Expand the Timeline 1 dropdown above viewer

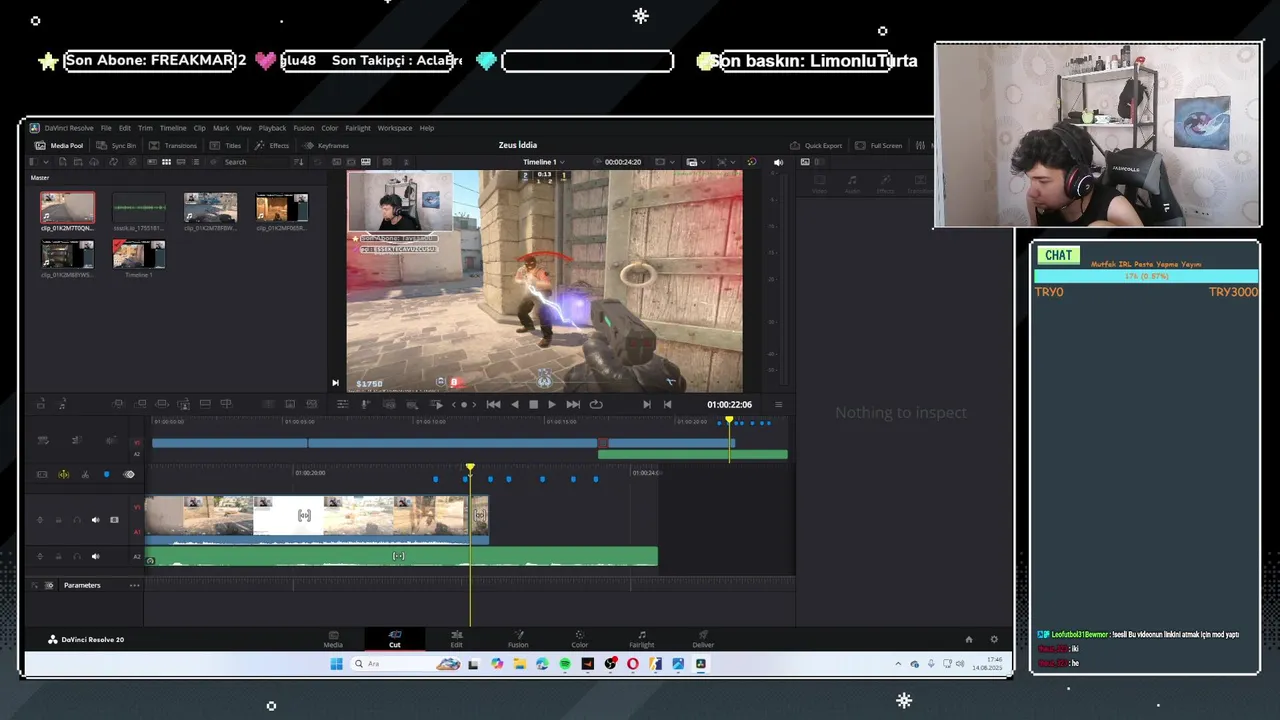click(543, 162)
